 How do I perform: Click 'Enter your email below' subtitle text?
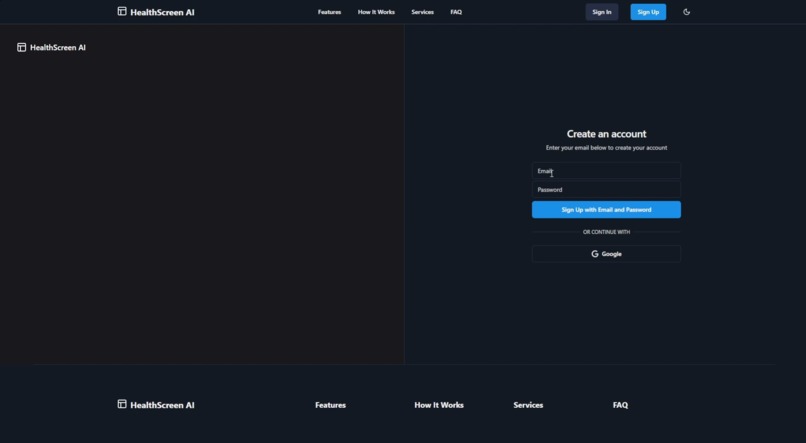pos(607,147)
